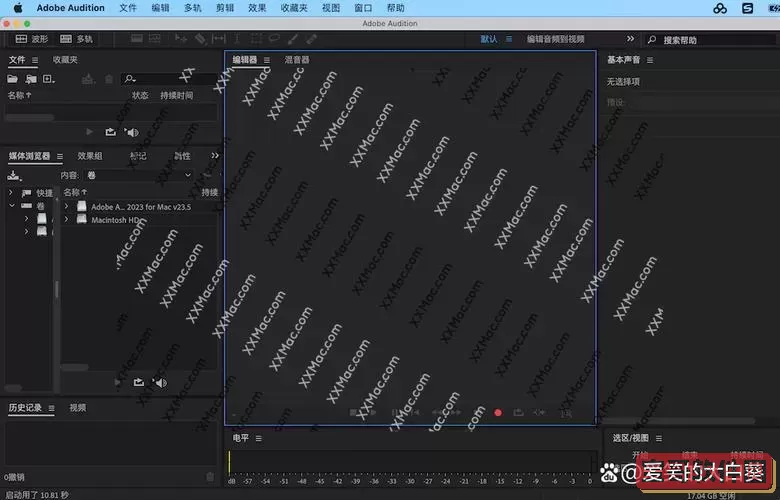780x500 pixels.
Task: Click the red record button
Action: click(498, 412)
